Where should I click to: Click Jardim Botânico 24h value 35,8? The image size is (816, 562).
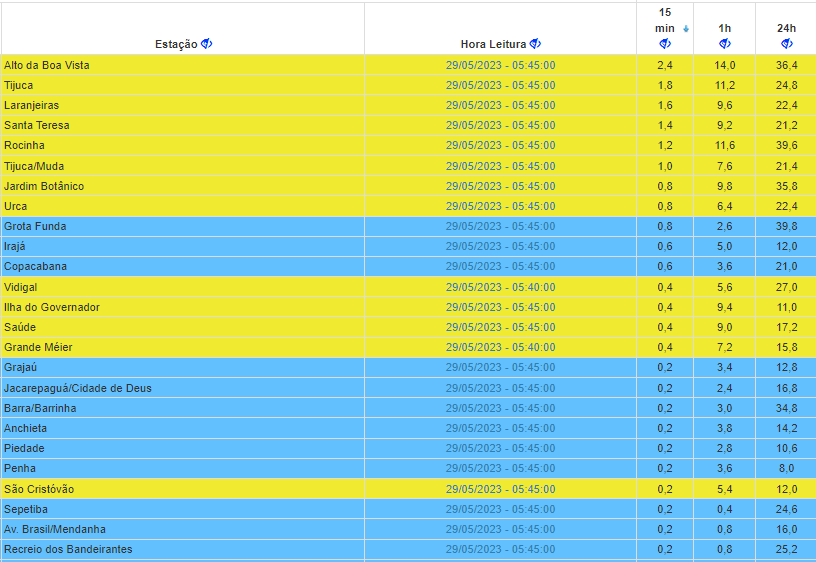[787, 186]
